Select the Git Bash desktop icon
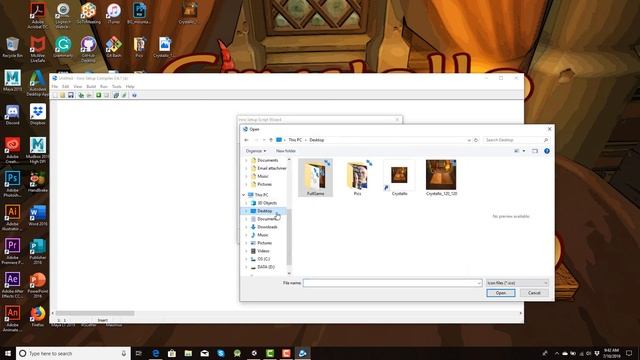Screen dimensions: 640x360 (113, 47)
